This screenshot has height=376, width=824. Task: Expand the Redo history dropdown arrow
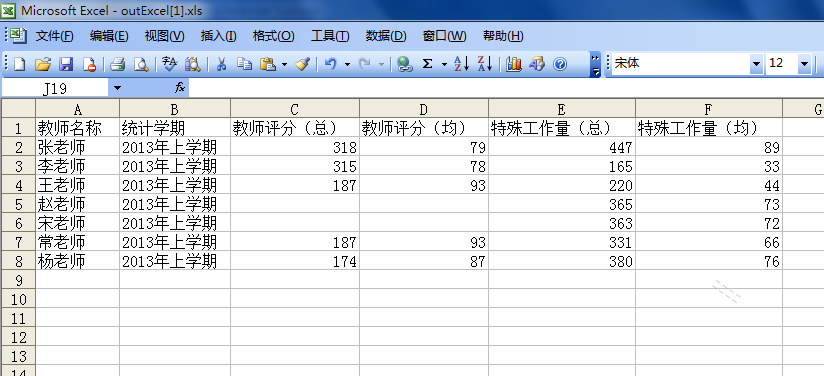(x=381, y=65)
